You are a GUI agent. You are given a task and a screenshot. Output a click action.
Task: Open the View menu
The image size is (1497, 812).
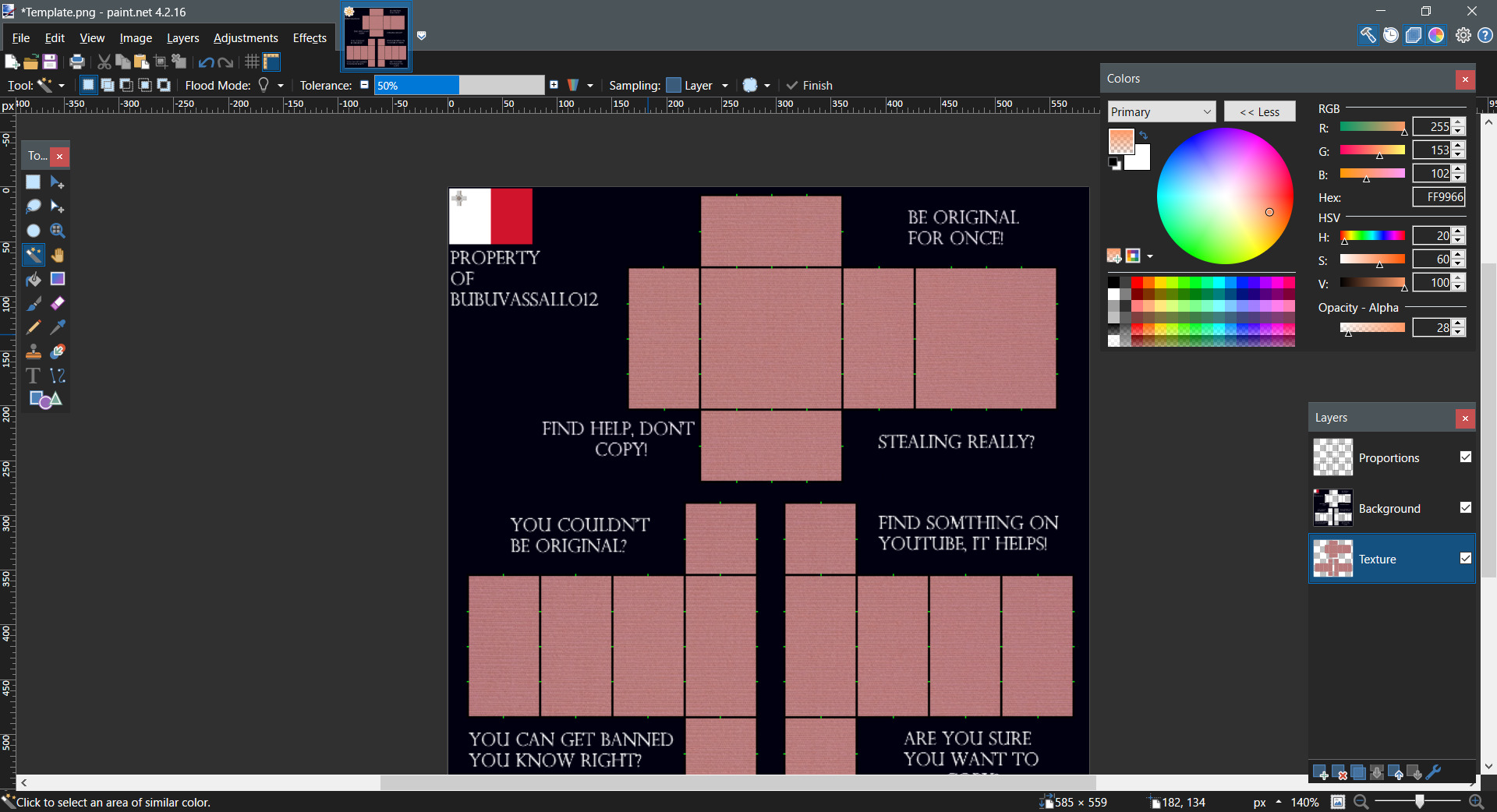pyautogui.click(x=92, y=37)
